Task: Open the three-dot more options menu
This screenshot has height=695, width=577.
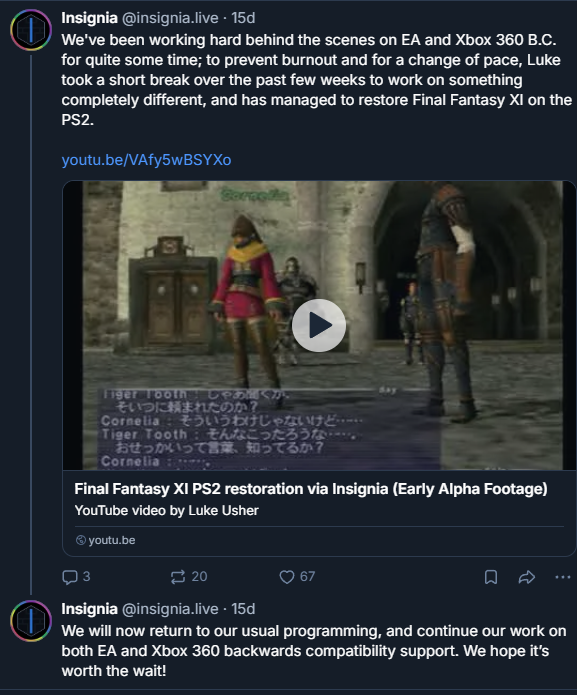Action: (x=562, y=577)
